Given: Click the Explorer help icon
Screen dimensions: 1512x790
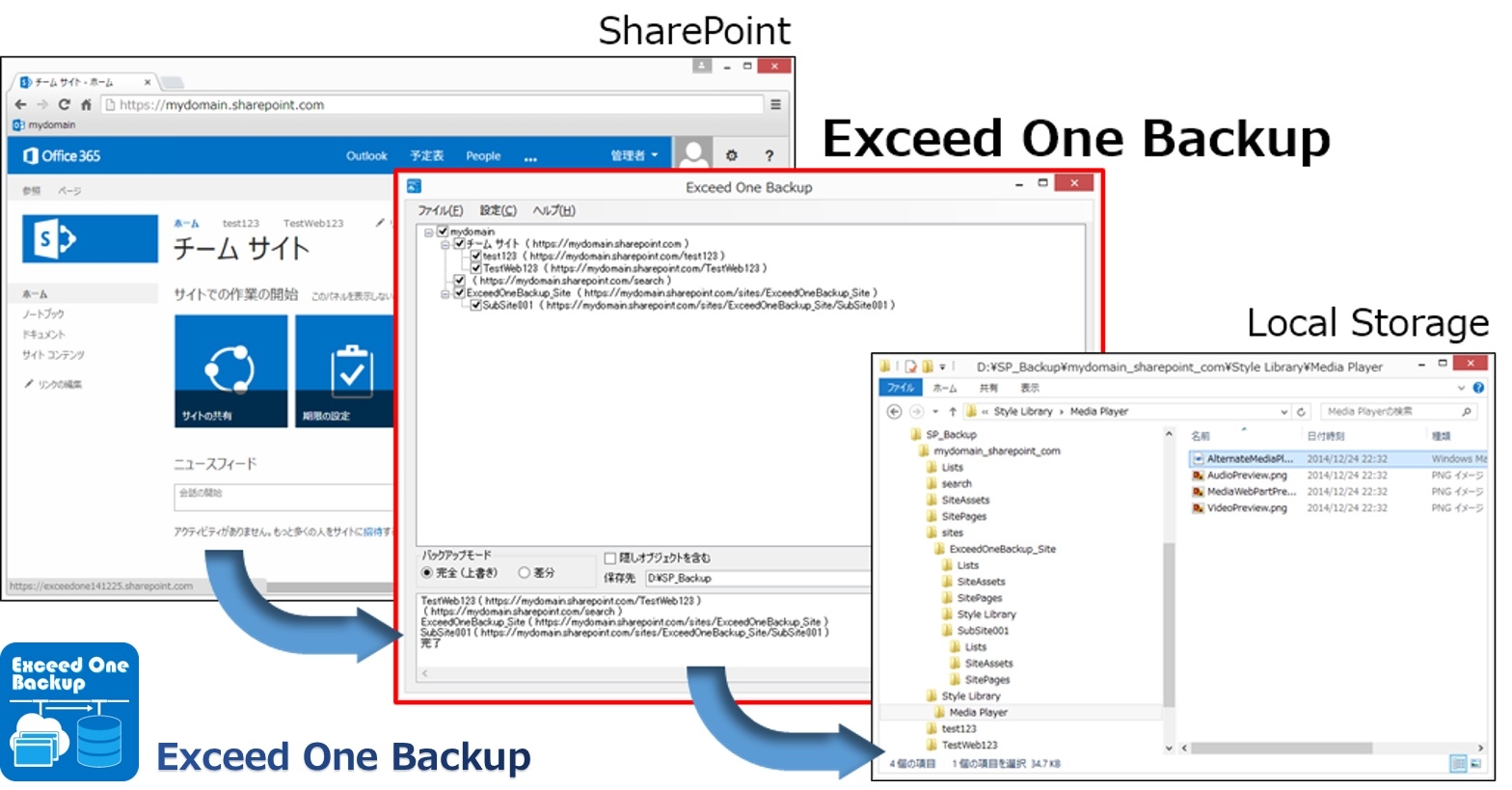Looking at the screenshot, I should click(1478, 388).
